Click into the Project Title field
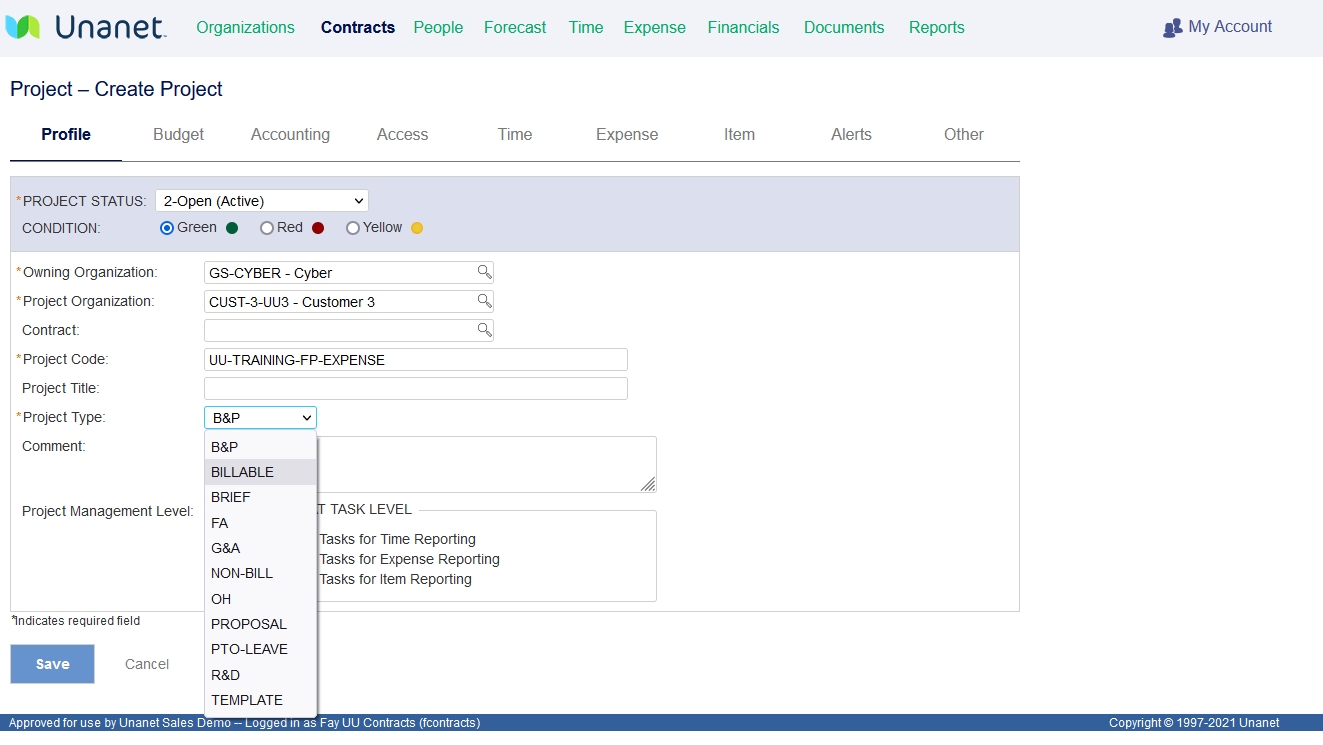Viewport: 1323px width, 745px height. [415, 388]
